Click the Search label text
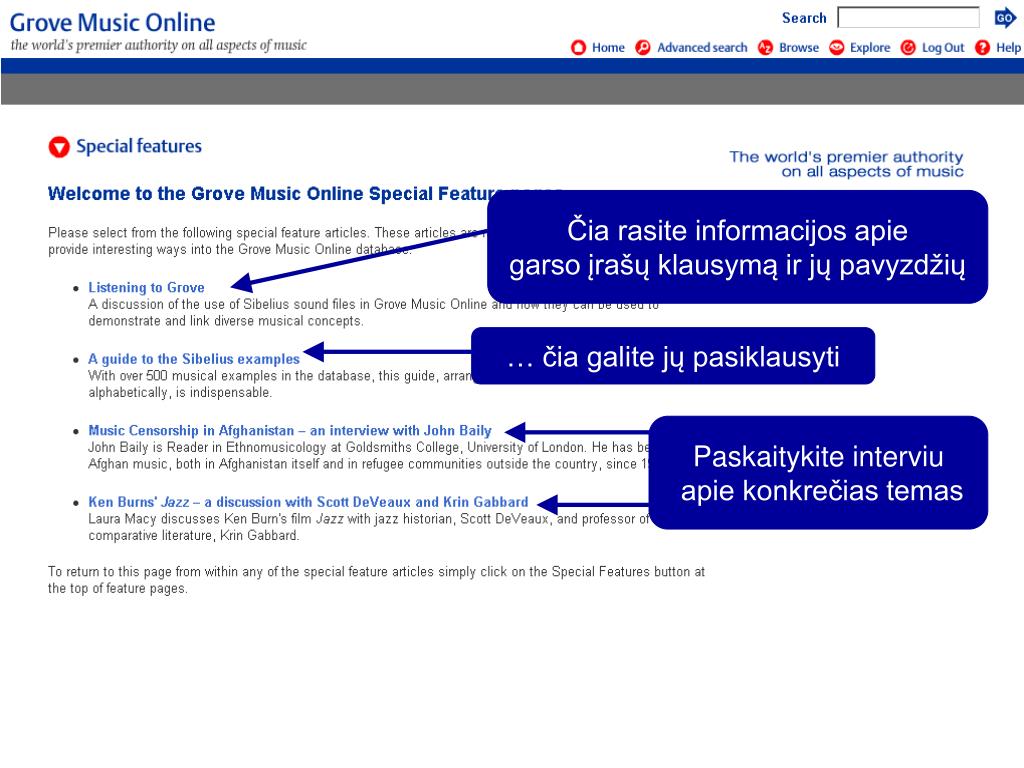 point(804,18)
